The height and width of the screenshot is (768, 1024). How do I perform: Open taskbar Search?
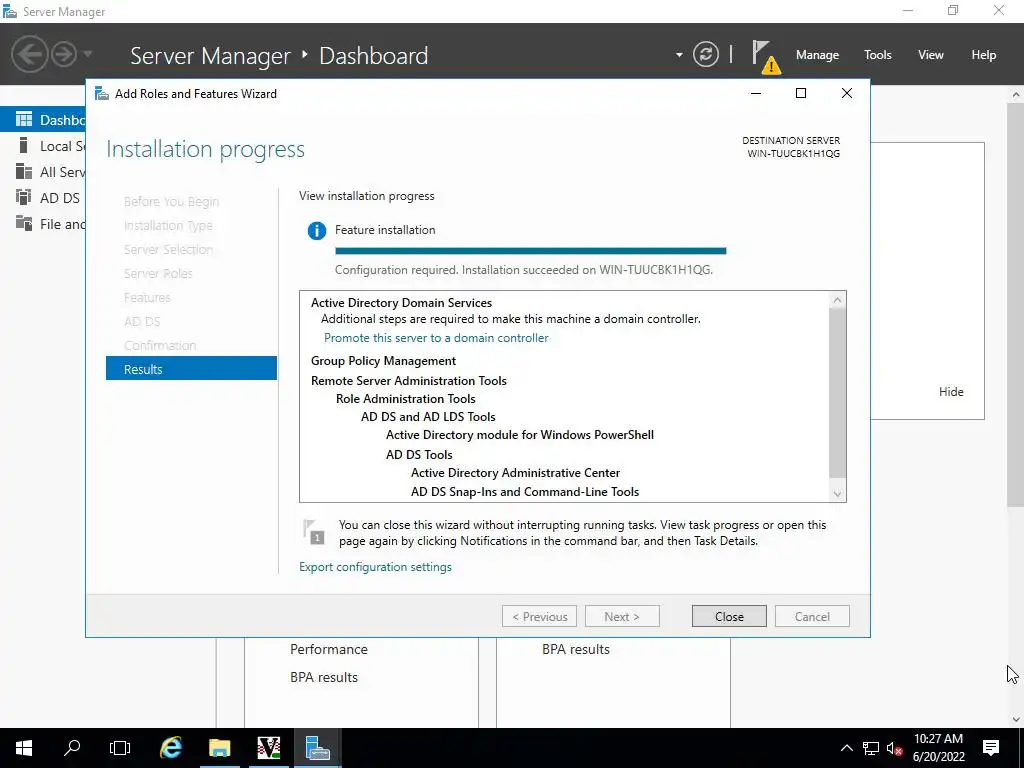[72, 748]
